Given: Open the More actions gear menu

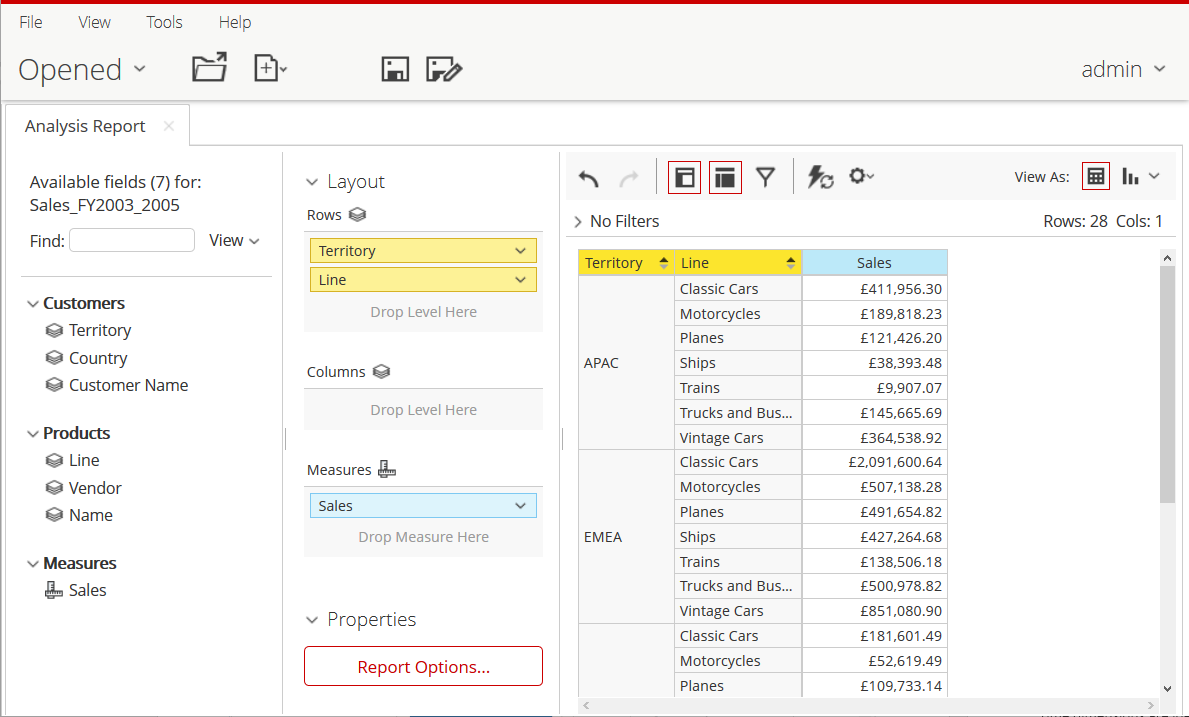Looking at the screenshot, I should [x=860, y=176].
